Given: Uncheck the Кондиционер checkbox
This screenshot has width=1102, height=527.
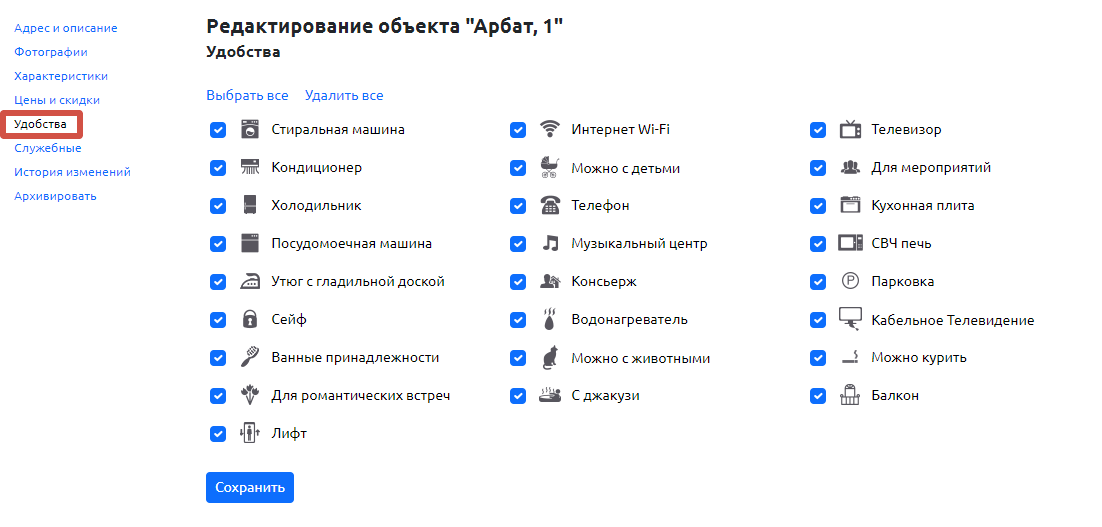Looking at the screenshot, I should click(218, 168).
